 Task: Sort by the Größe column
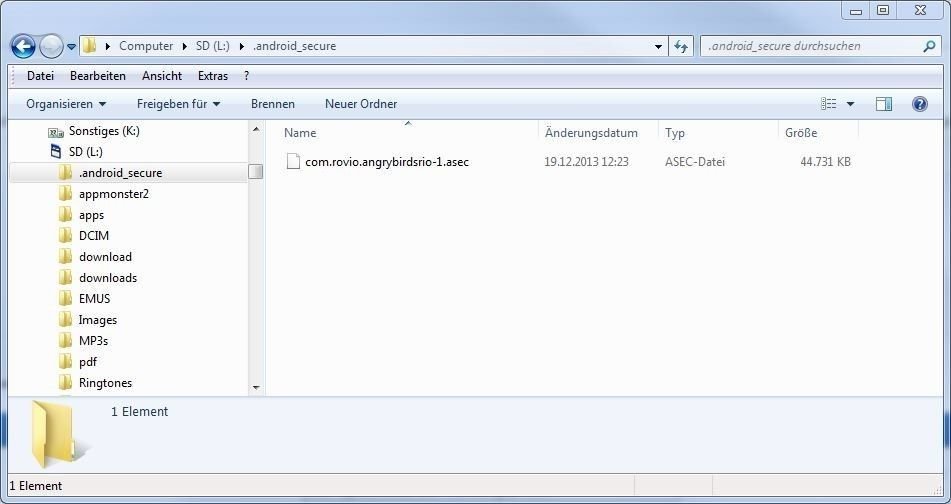click(x=801, y=133)
